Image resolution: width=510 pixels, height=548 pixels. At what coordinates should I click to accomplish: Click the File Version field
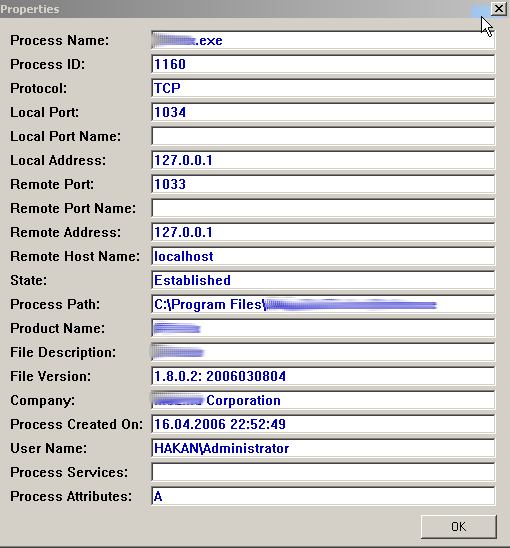(x=323, y=376)
